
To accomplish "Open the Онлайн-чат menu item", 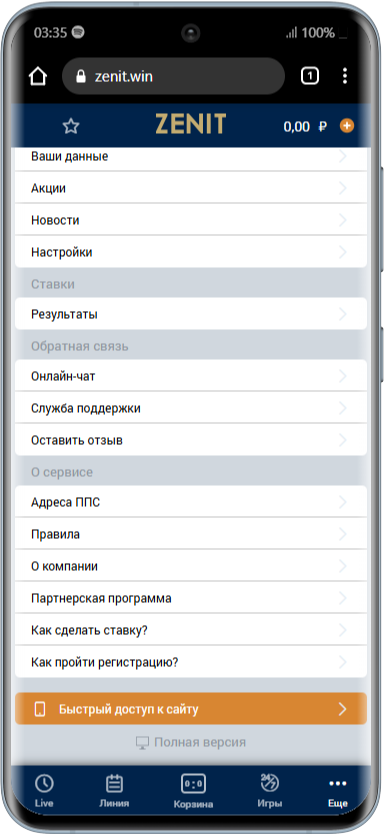I will click(191, 376).
